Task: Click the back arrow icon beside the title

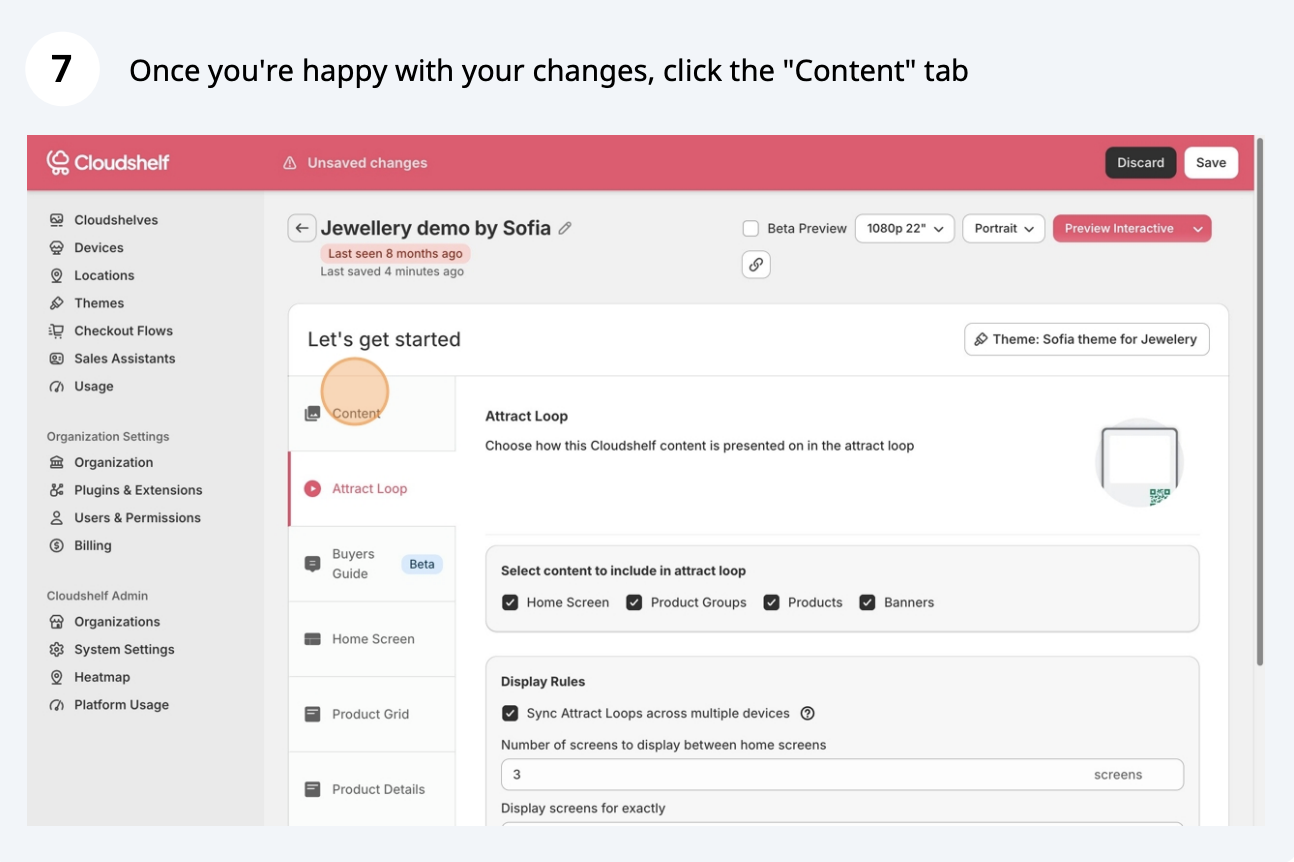Action: (x=302, y=228)
